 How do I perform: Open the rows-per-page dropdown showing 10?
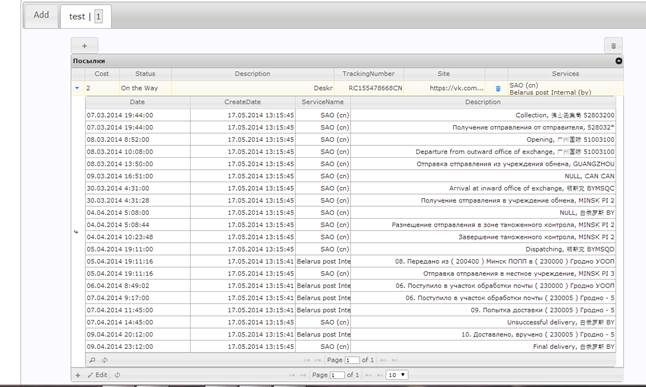click(397, 375)
